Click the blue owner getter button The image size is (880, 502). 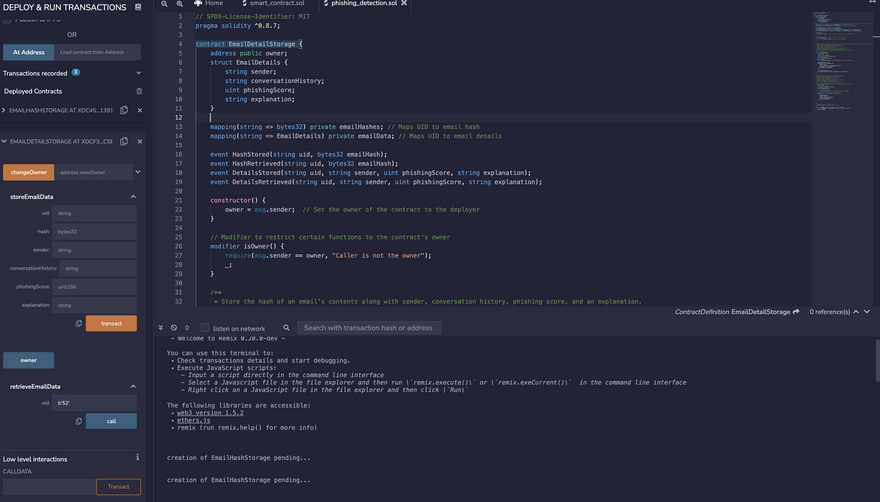(x=28, y=360)
